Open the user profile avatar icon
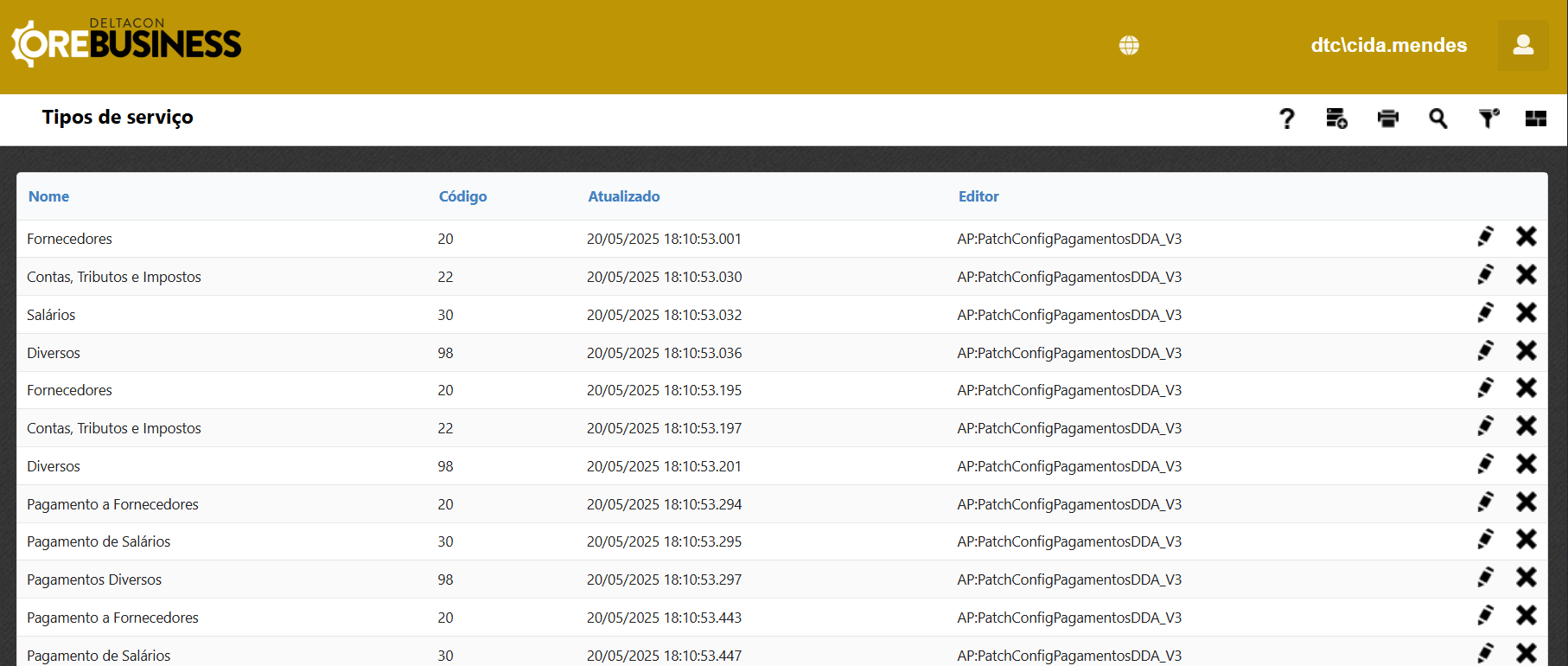1568x666 pixels. [x=1523, y=45]
